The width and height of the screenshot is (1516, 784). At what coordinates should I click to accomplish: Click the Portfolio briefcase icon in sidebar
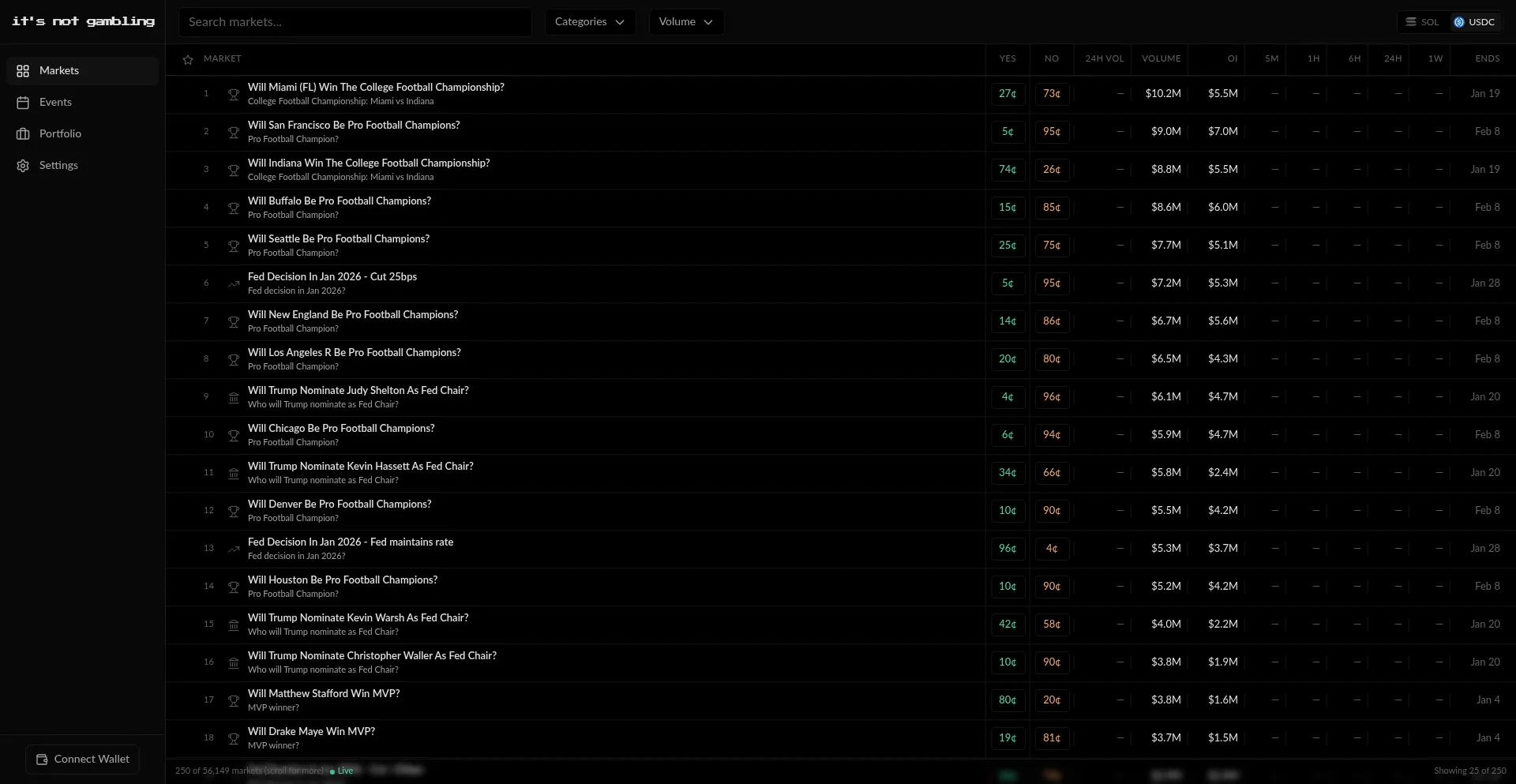23,134
